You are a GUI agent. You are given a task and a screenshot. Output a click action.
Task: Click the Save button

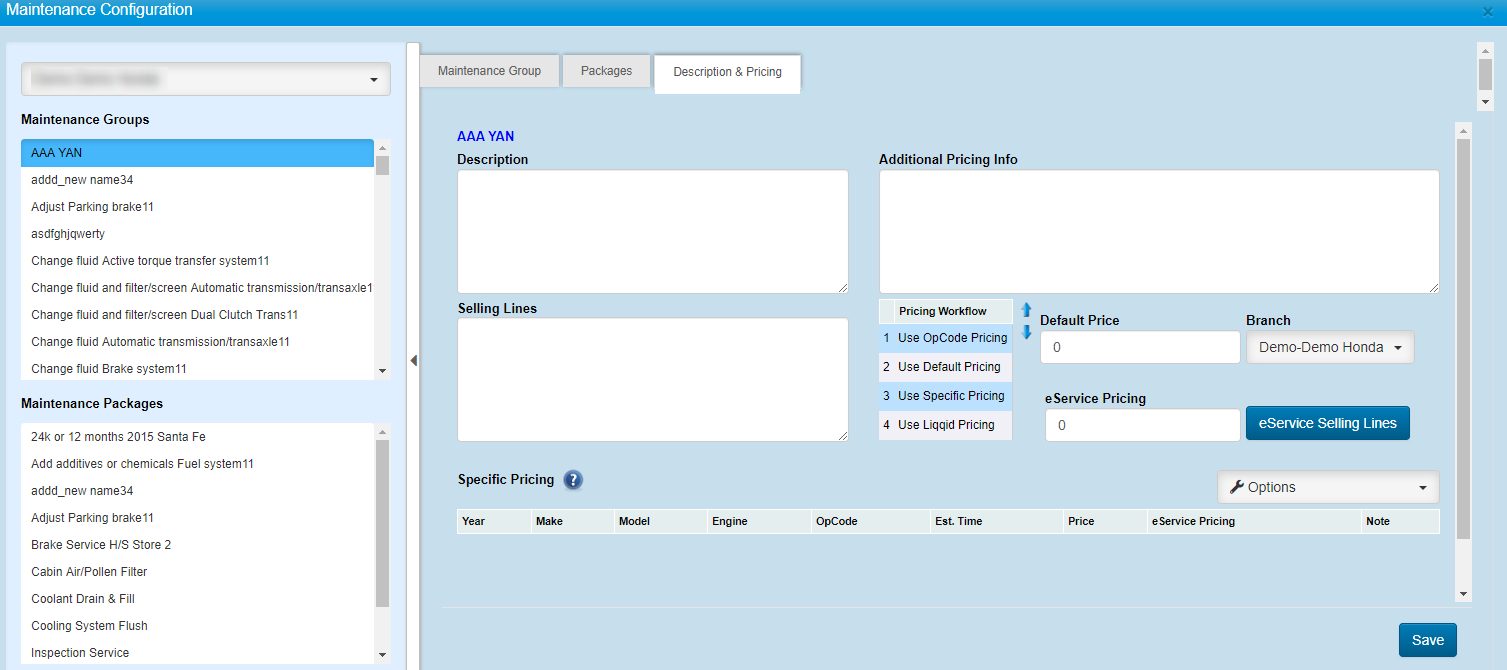point(1427,640)
